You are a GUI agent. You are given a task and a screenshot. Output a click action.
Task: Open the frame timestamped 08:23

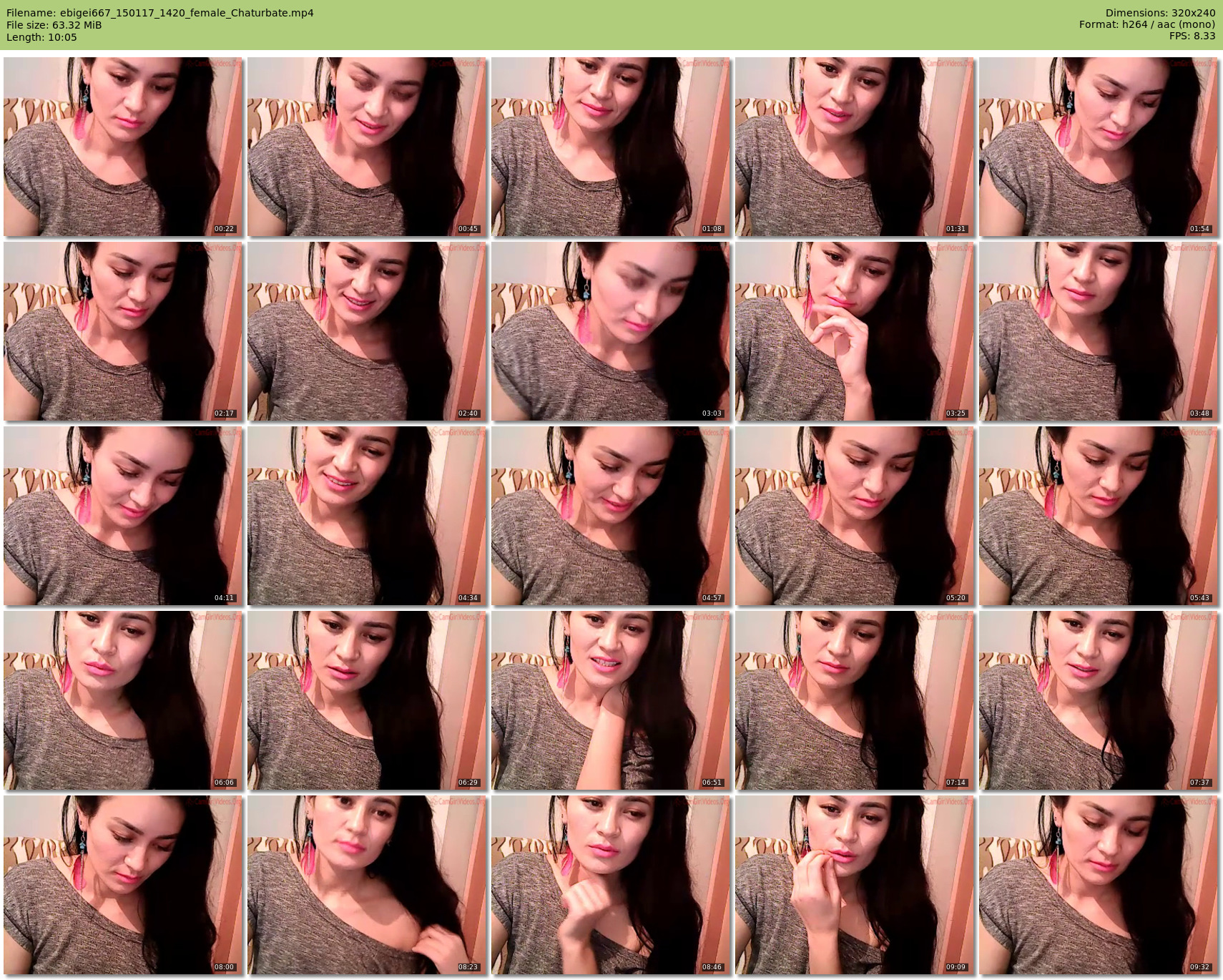(367, 885)
